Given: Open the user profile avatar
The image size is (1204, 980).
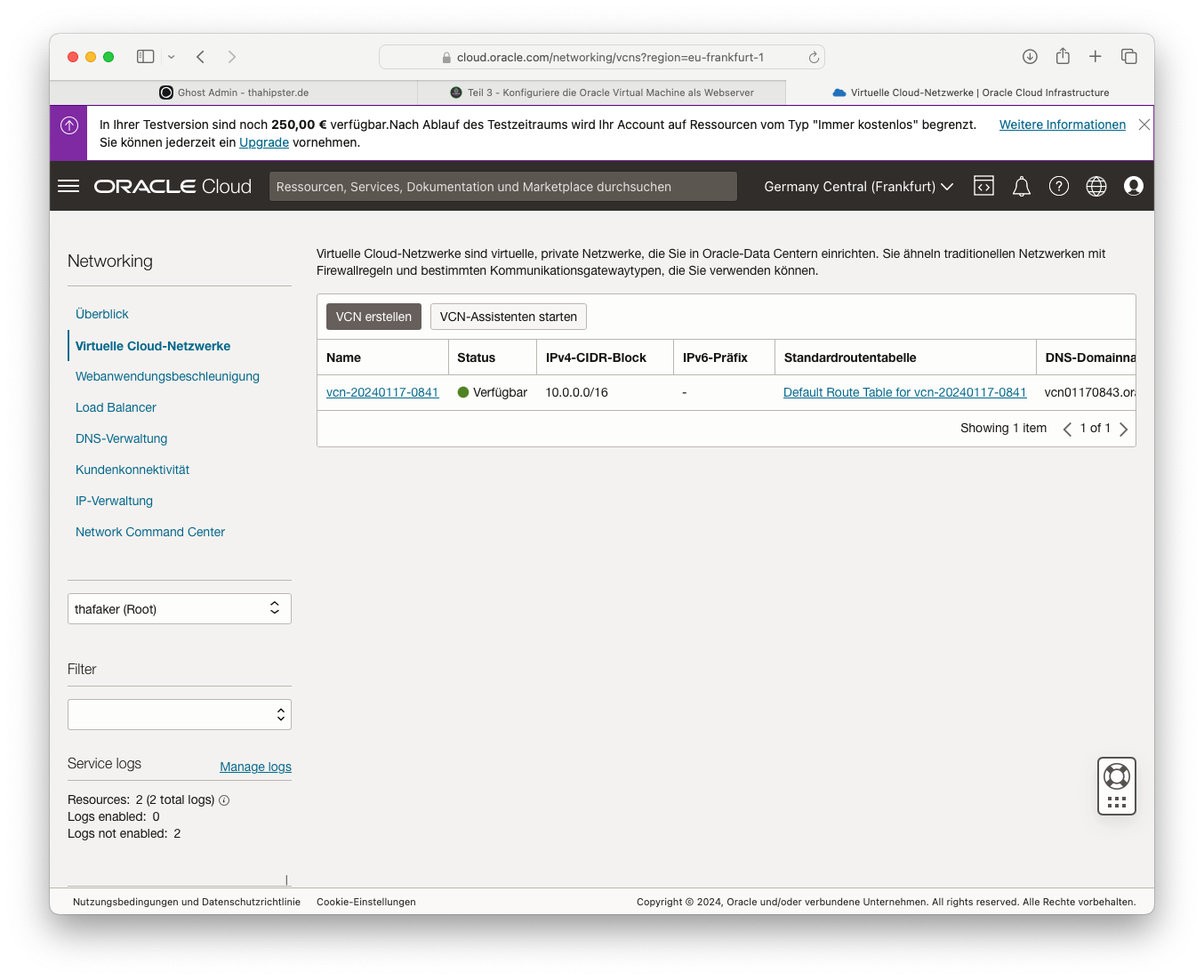Looking at the screenshot, I should click(x=1133, y=186).
